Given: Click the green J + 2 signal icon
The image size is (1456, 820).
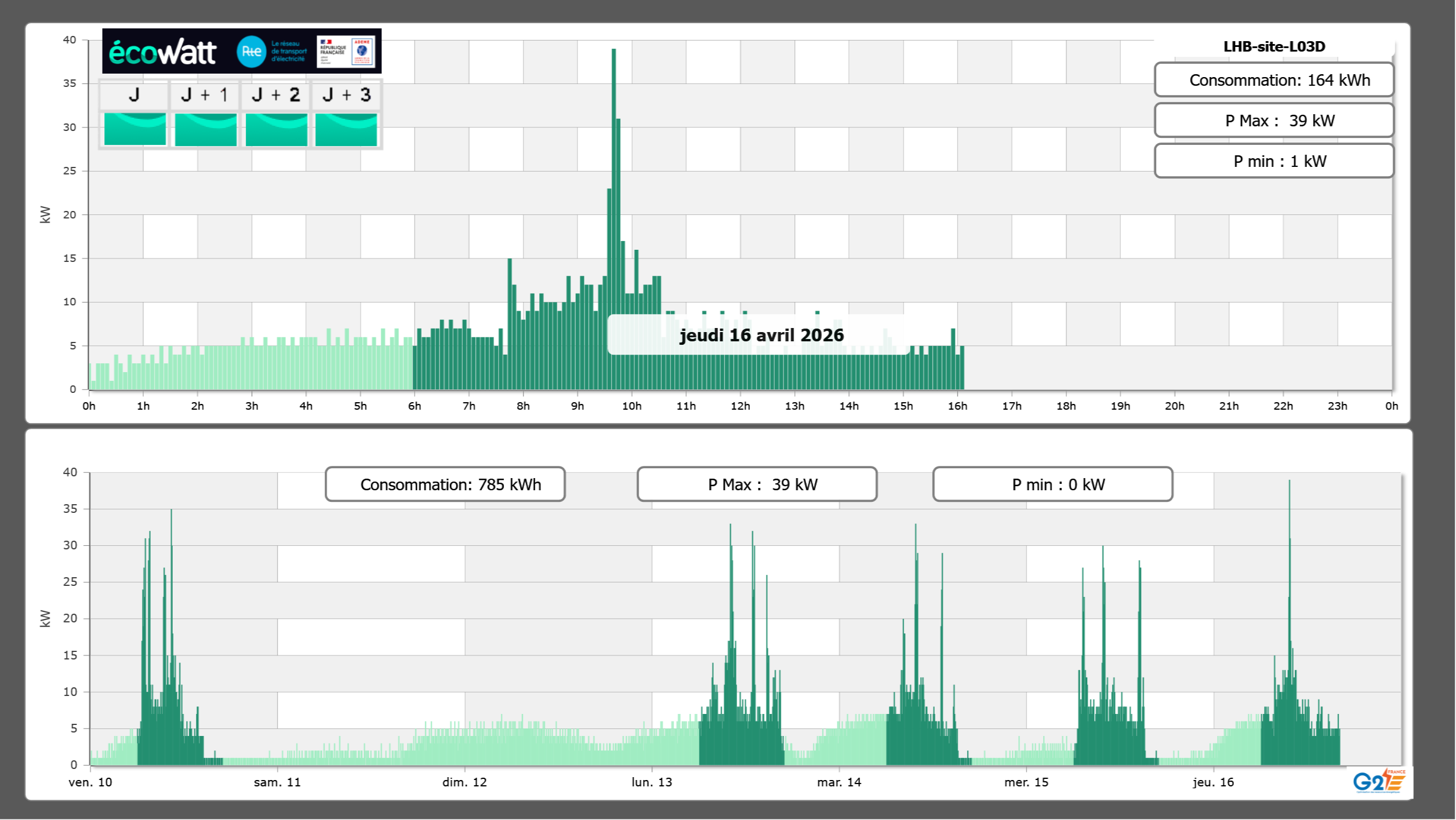Looking at the screenshot, I should pos(276,129).
